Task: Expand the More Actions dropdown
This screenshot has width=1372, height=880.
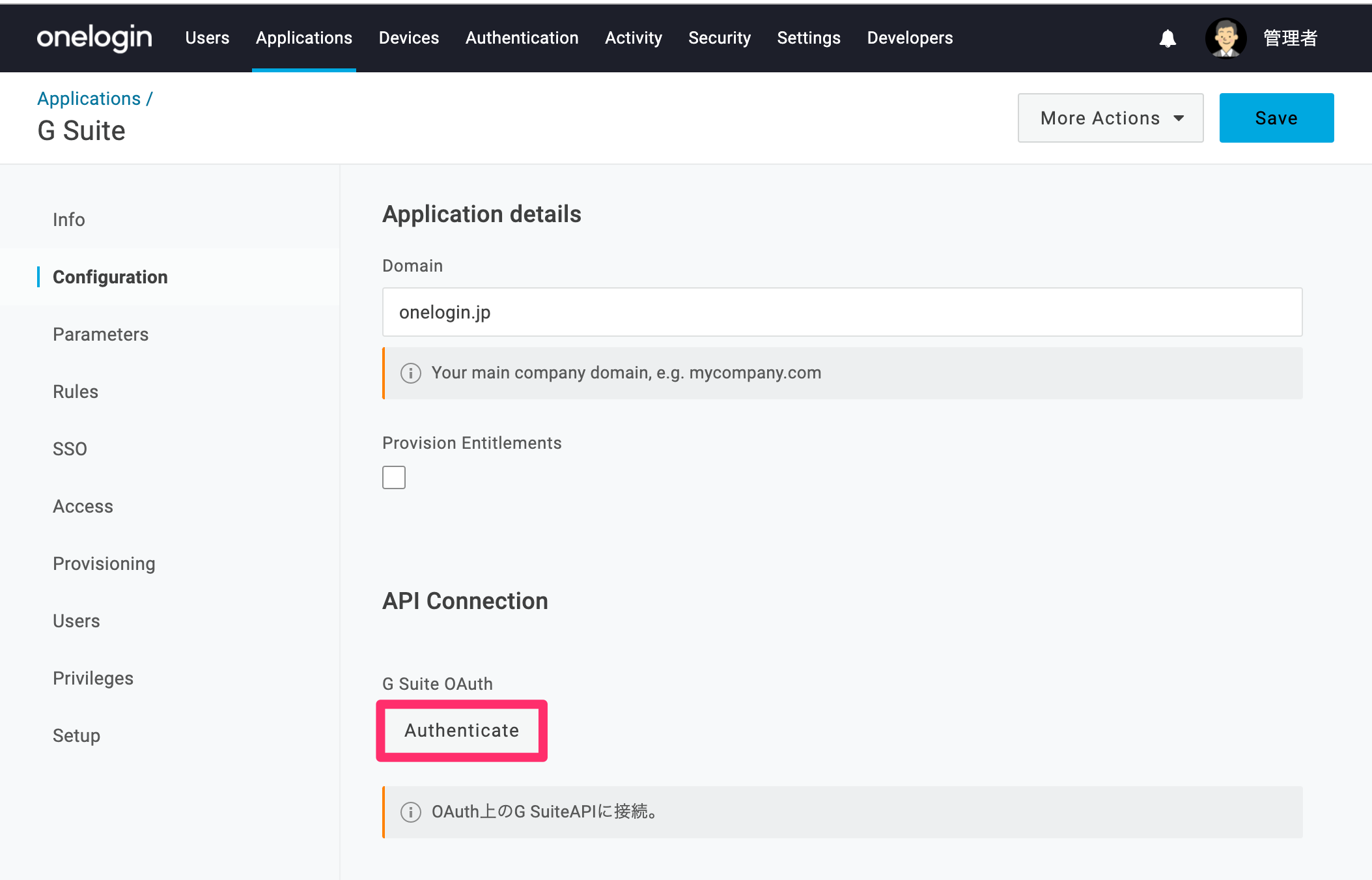Action: [x=1110, y=118]
